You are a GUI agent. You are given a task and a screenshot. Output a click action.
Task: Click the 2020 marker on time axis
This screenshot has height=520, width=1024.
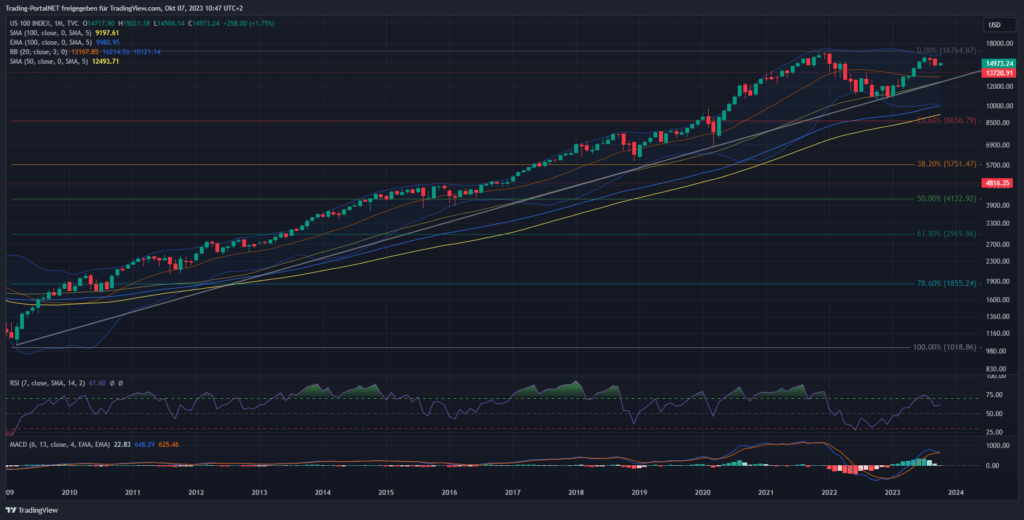(x=702, y=492)
